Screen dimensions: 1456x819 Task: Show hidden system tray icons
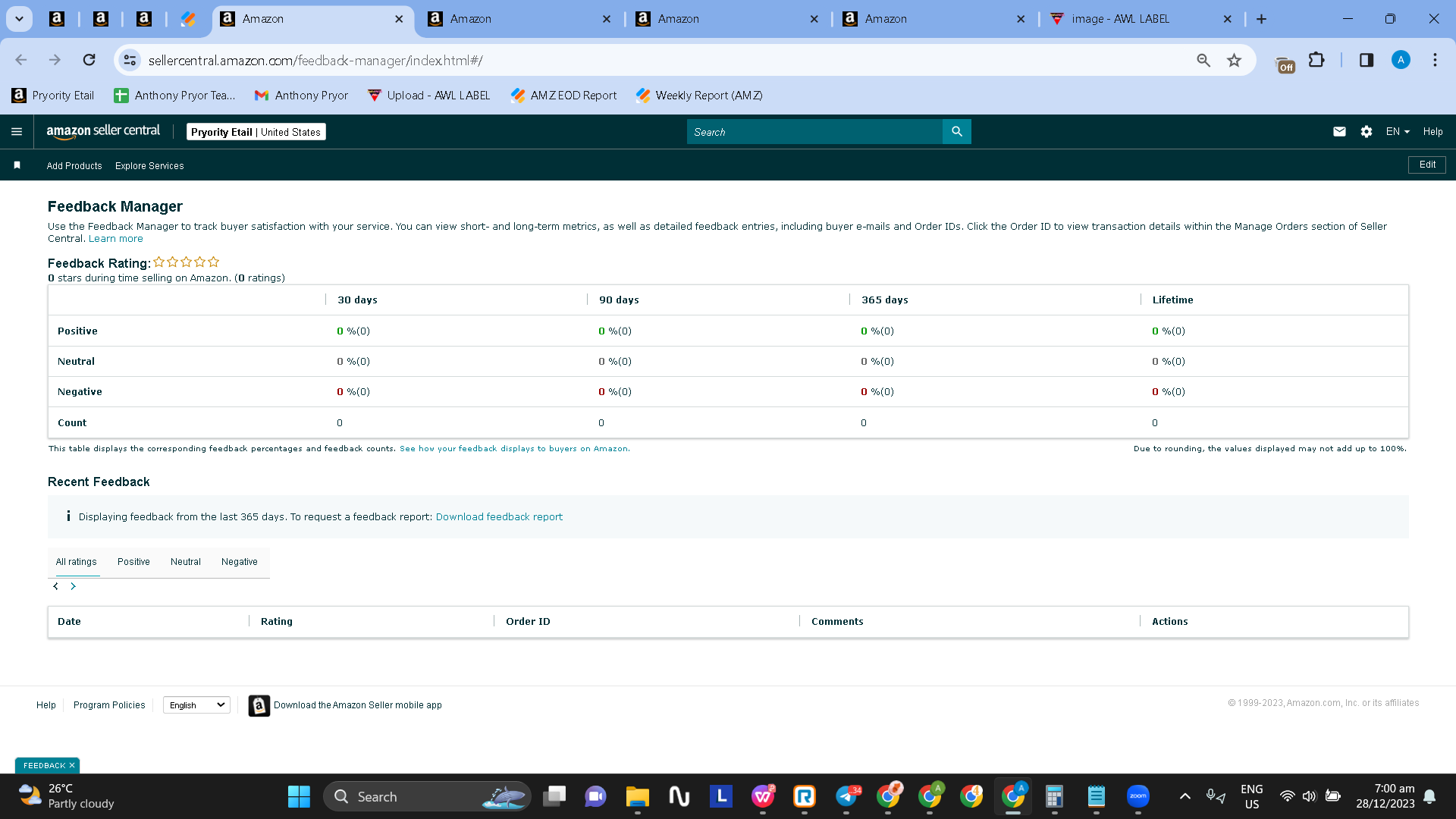click(1185, 796)
